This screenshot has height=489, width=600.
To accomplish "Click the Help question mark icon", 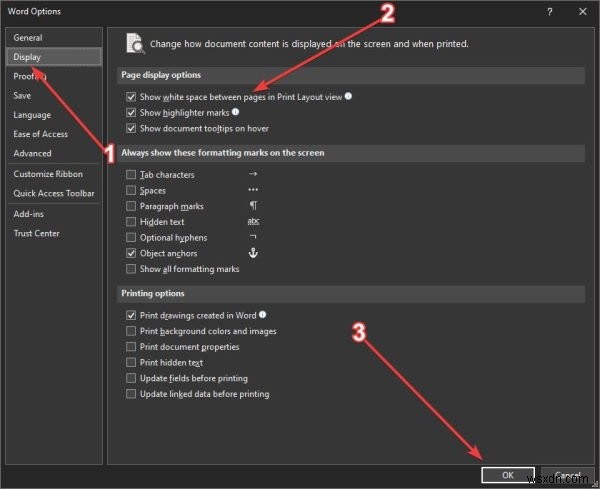I will coord(549,11).
